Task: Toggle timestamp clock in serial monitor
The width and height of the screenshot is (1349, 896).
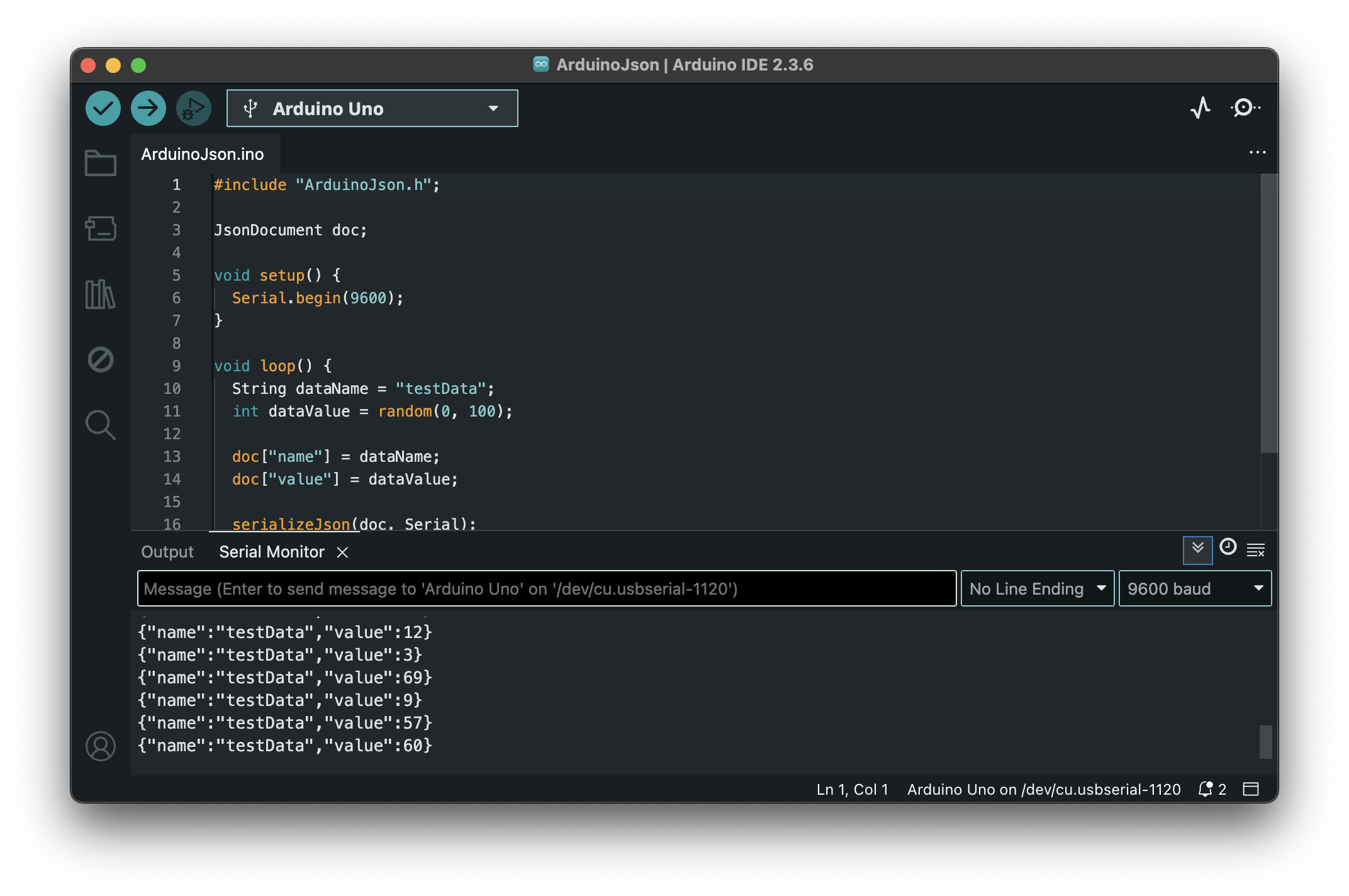Action: [x=1228, y=547]
